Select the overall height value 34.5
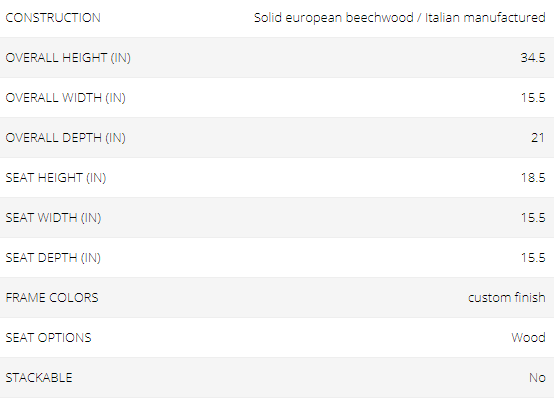Screen dimensions: 554x399 [x=533, y=58]
